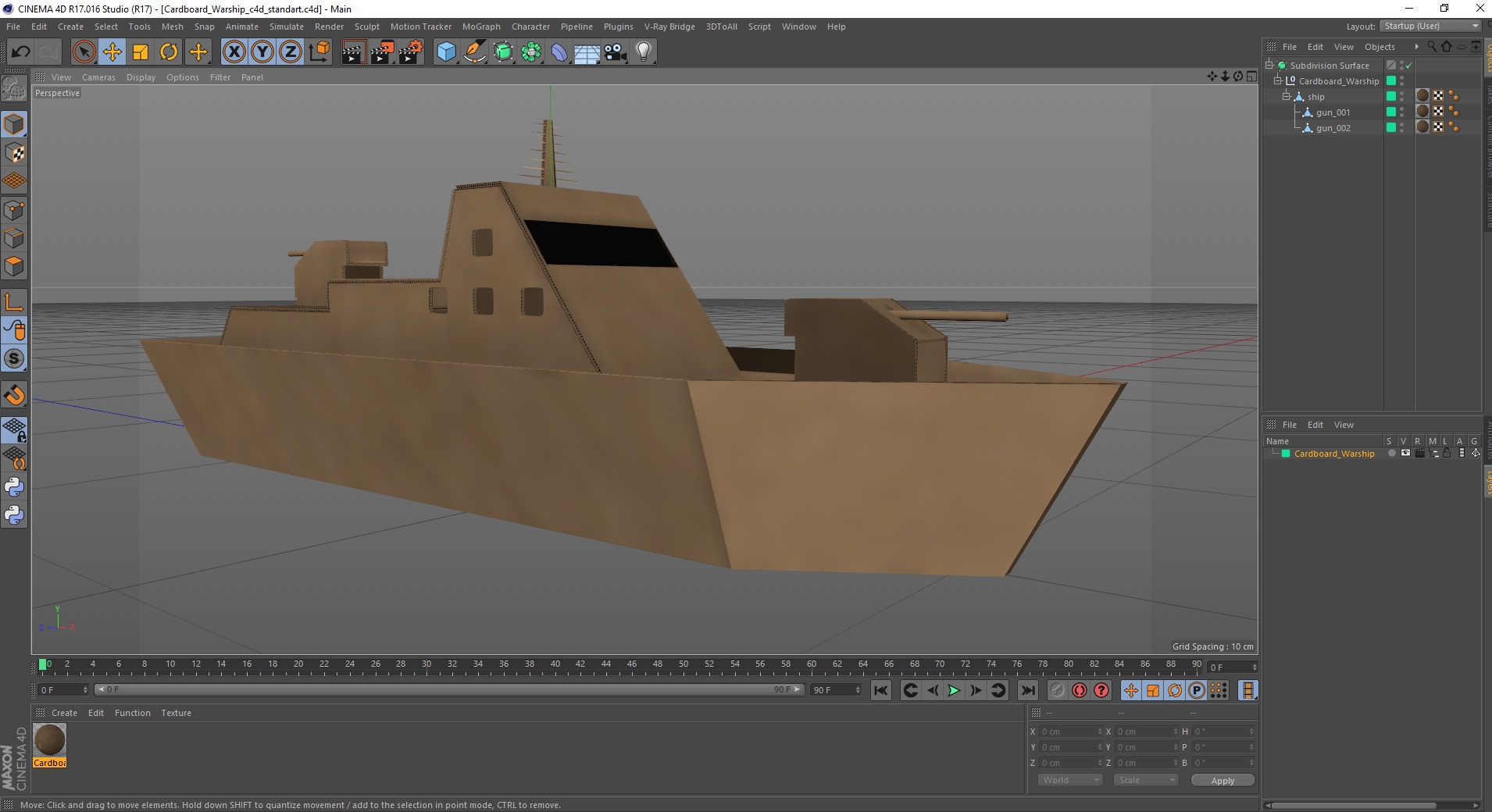Toggle ship layer color square
Viewport: 1492px width, 812px height.
click(1390, 96)
